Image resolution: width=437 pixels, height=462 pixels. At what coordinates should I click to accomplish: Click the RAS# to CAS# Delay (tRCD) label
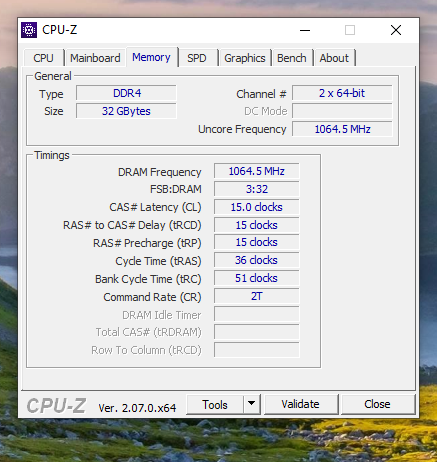coord(132,225)
